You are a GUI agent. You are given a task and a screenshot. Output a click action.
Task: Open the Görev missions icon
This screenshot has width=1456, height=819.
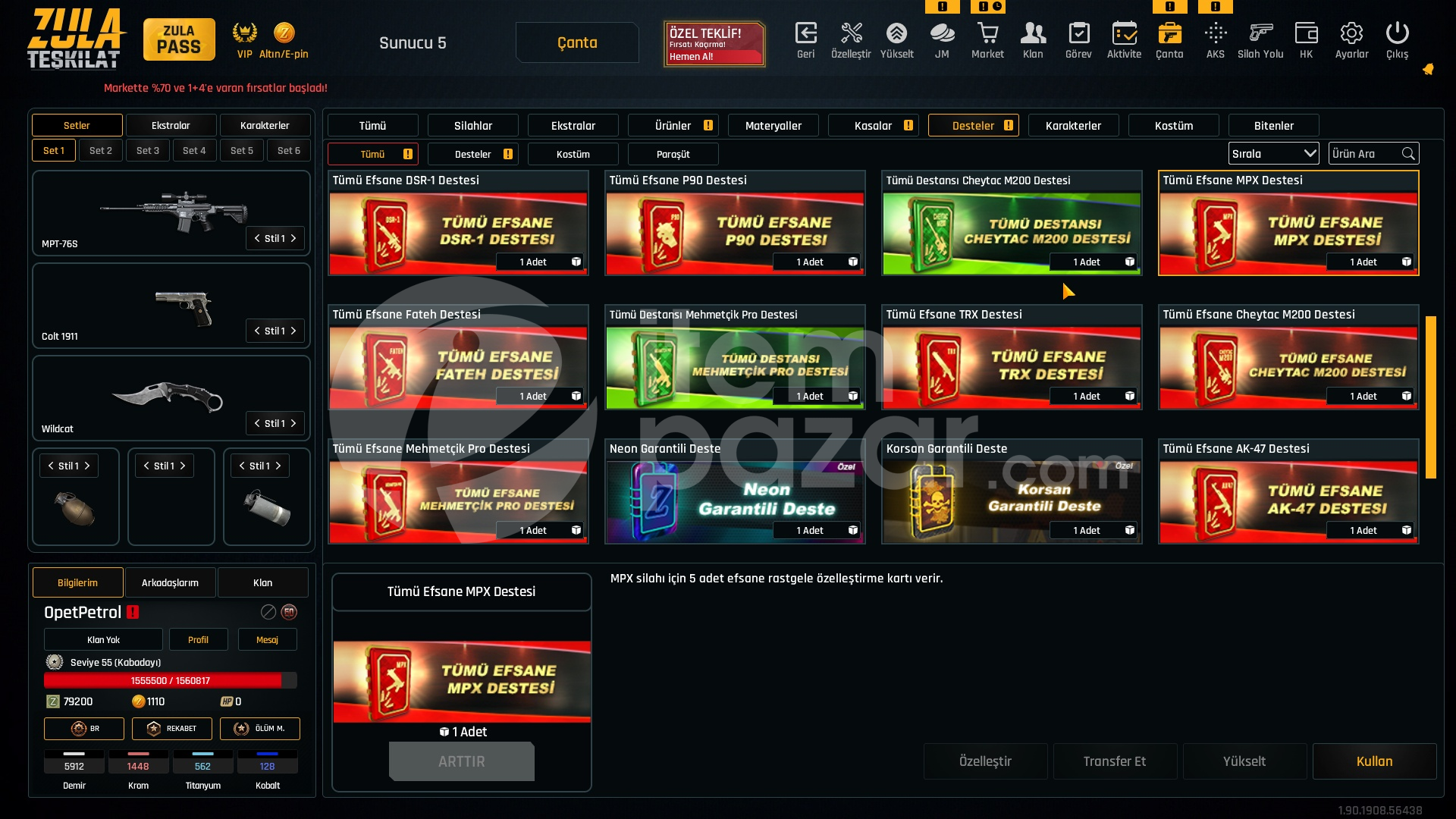(x=1078, y=33)
